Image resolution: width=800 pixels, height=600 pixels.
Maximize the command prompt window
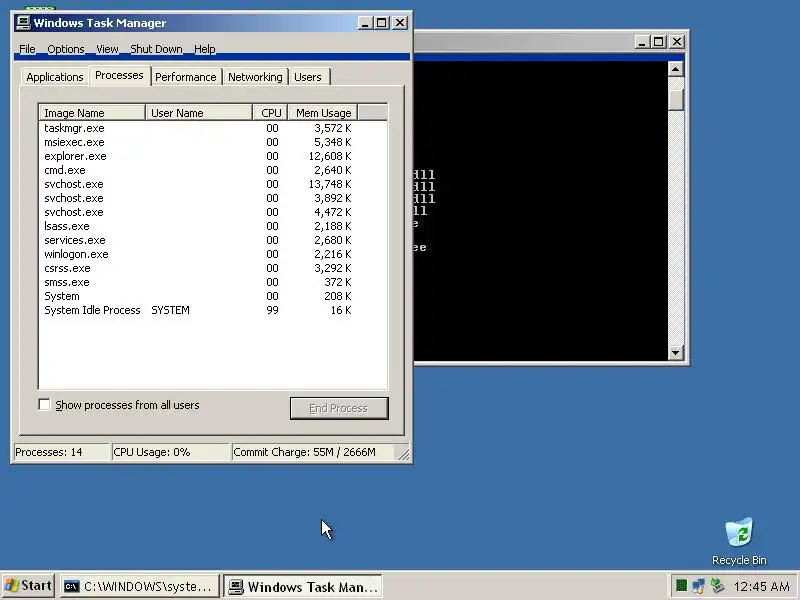pyautogui.click(x=659, y=42)
